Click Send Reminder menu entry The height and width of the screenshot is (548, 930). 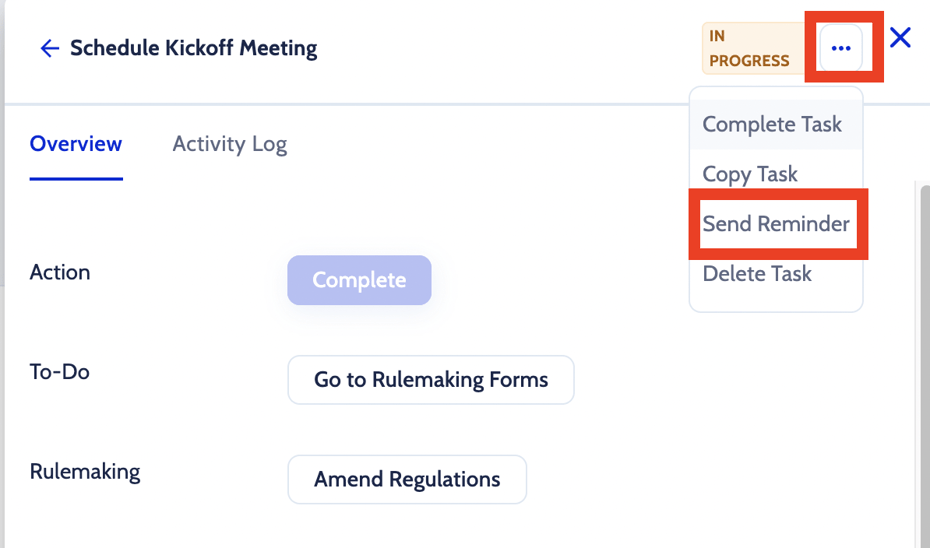pos(776,224)
